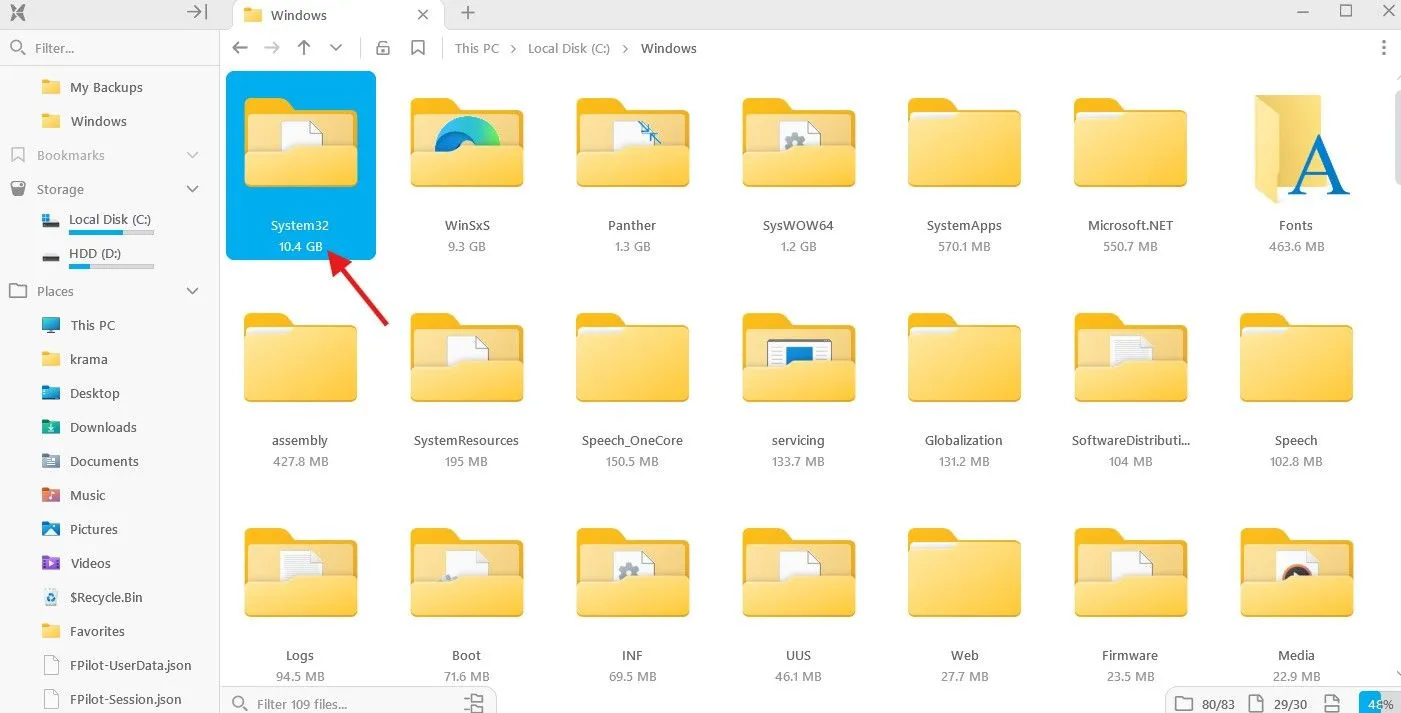This screenshot has height=713, width=1401.
Task: Toggle tree view icon beside file filter
Action: pyautogui.click(x=474, y=702)
